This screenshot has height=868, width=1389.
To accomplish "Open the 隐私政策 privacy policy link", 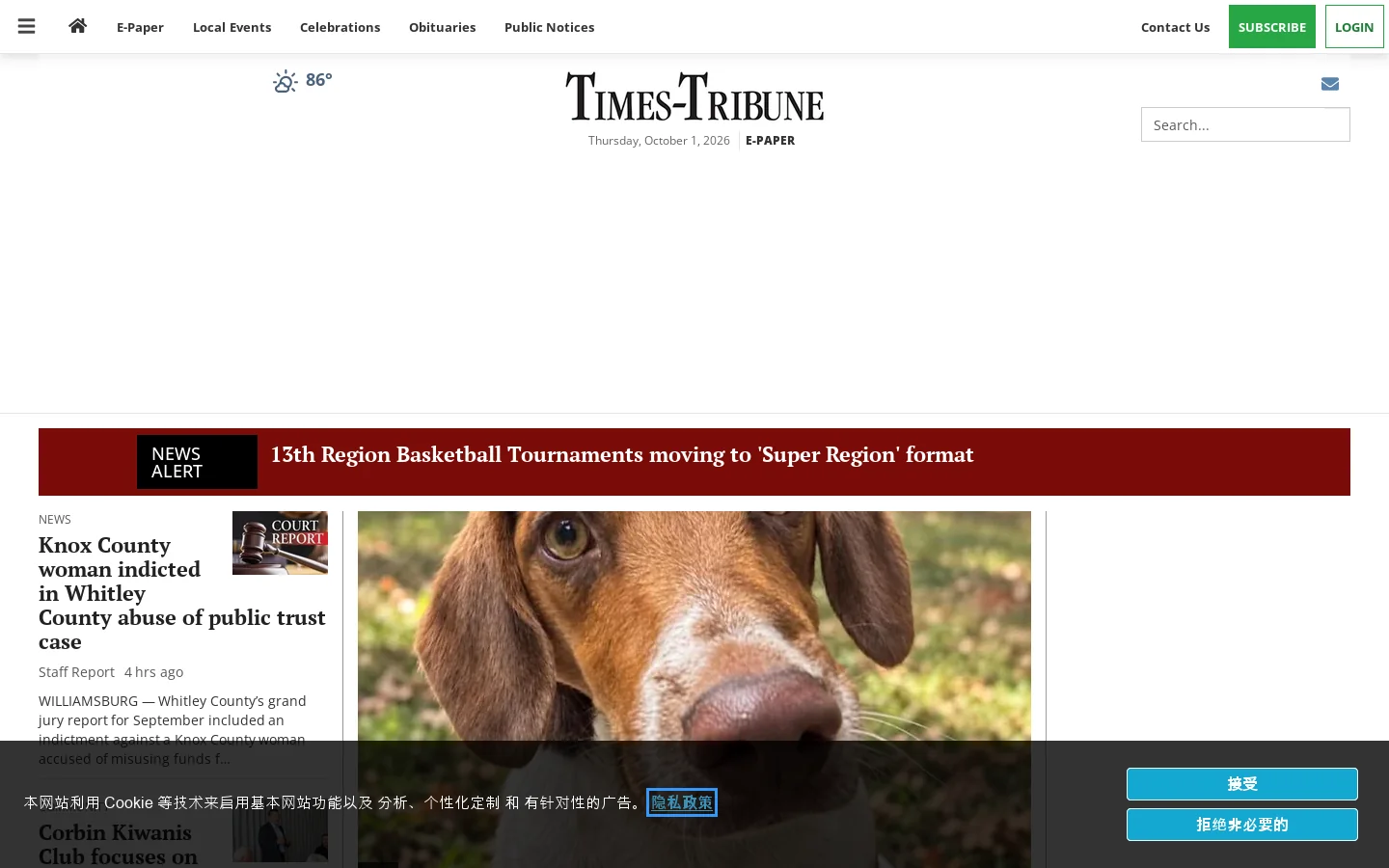I will [x=682, y=802].
